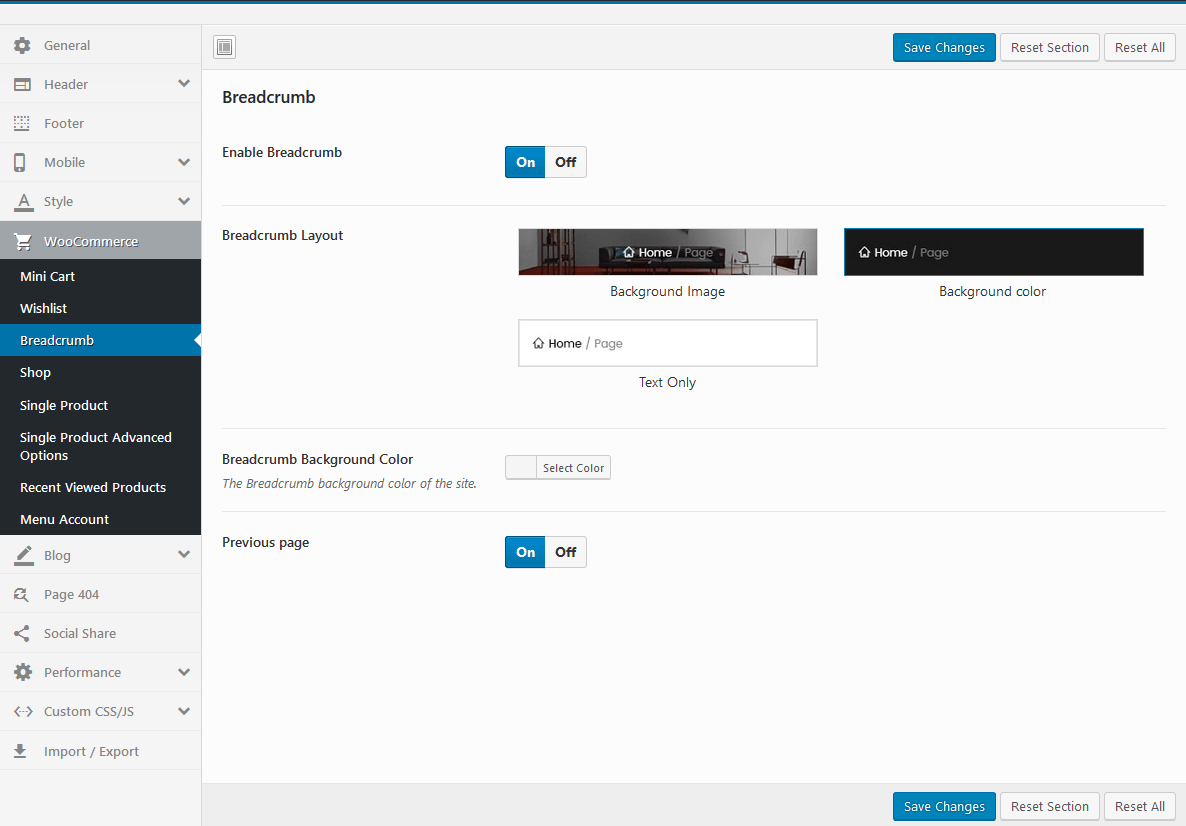Click bottom Reset Section button
The height and width of the screenshot is (826, 1186).
(x=1050, y=806)
